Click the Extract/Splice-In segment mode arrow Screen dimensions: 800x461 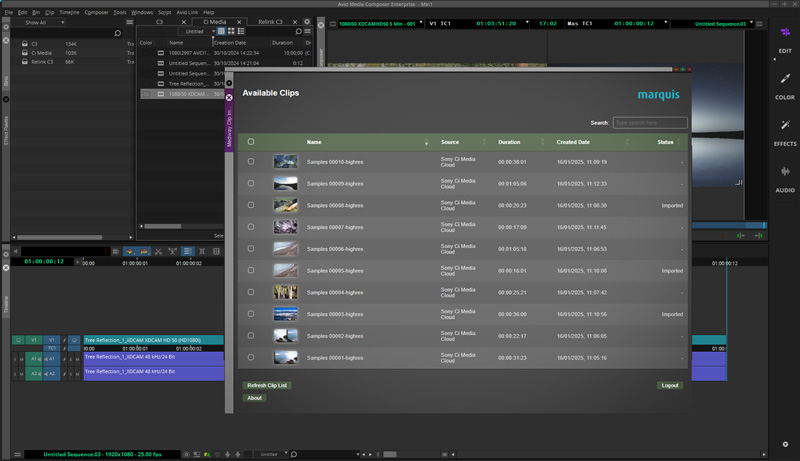pos(144,251)
